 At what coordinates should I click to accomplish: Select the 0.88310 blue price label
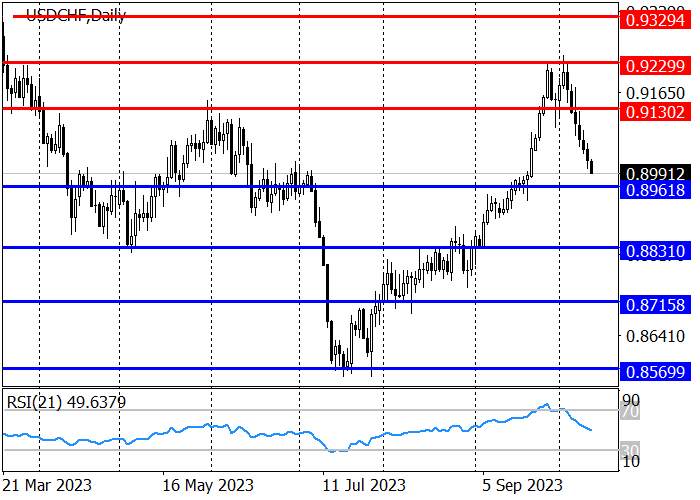click(655, 251)
